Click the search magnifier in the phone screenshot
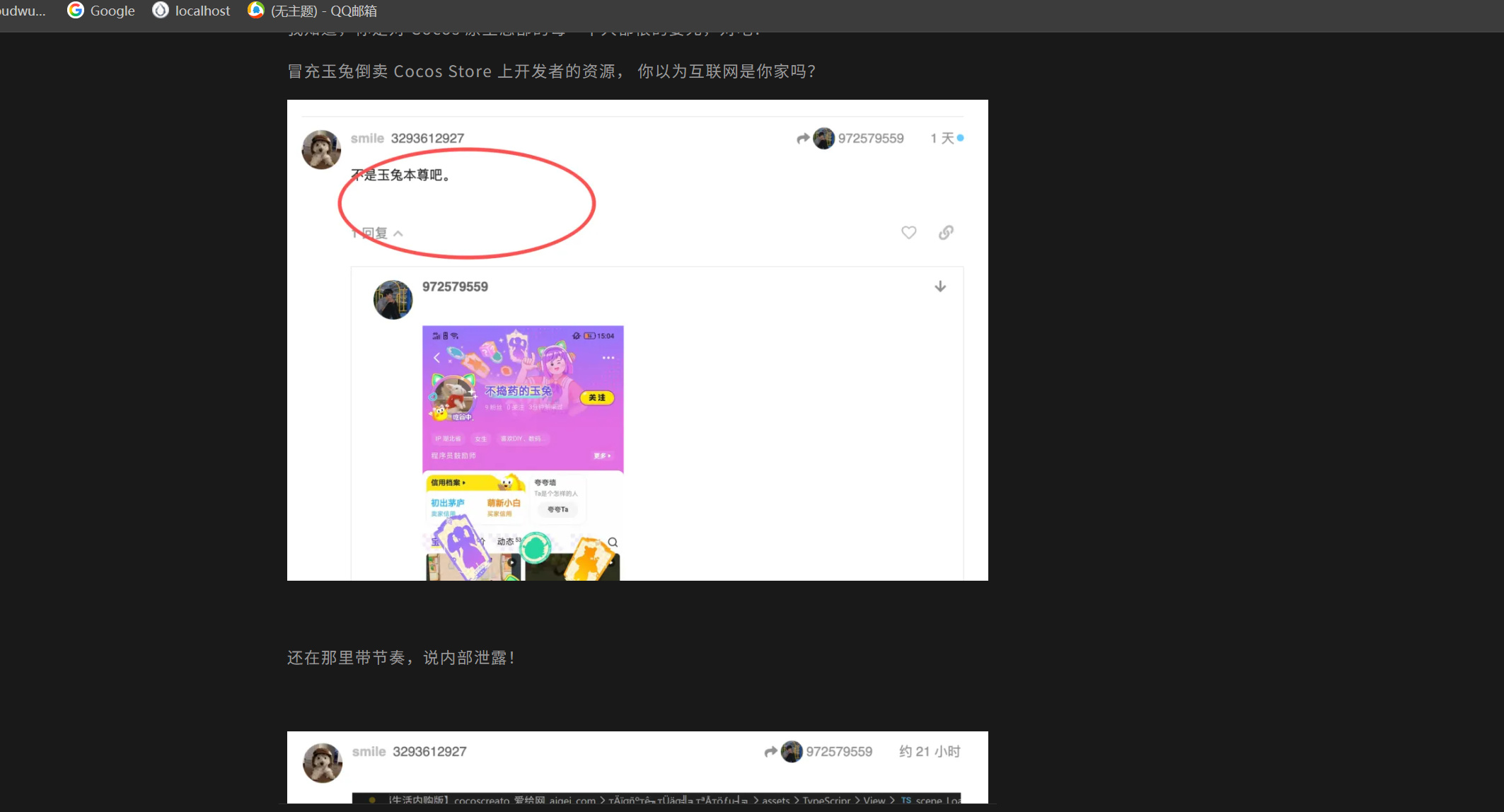The image size is (1504, 812). (613, 543)
